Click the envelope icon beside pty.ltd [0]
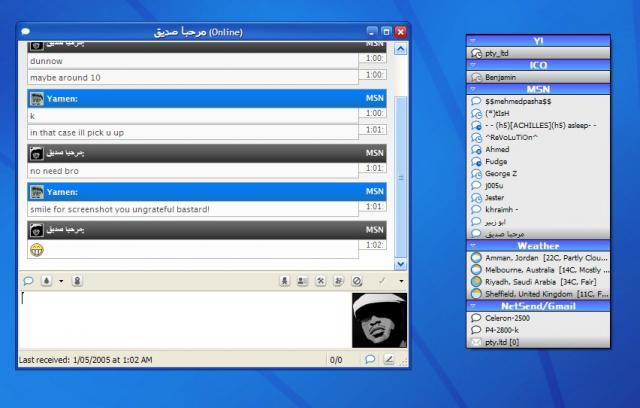 [476, 342]
